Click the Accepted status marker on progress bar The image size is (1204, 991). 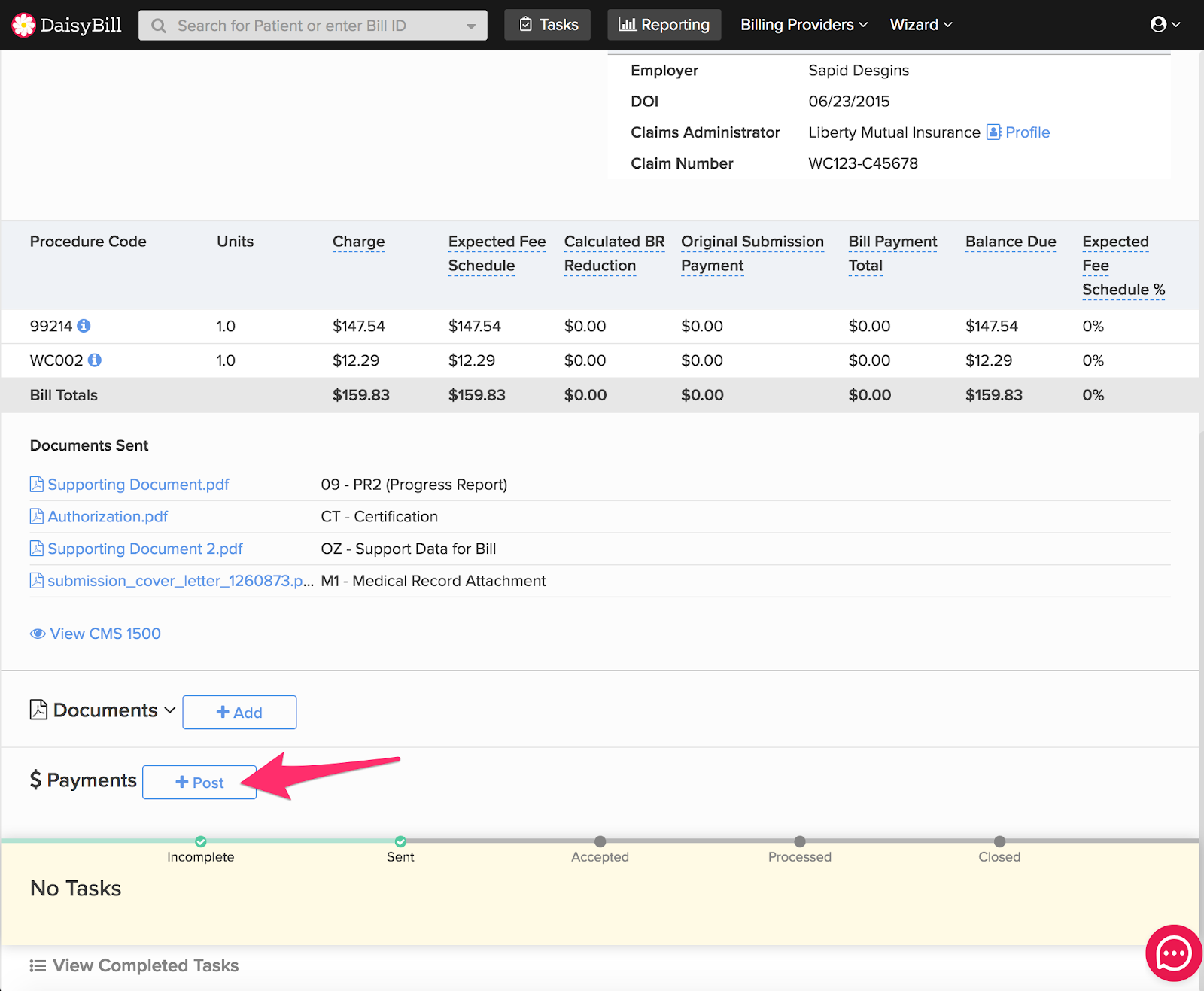(x=600, y=841)
